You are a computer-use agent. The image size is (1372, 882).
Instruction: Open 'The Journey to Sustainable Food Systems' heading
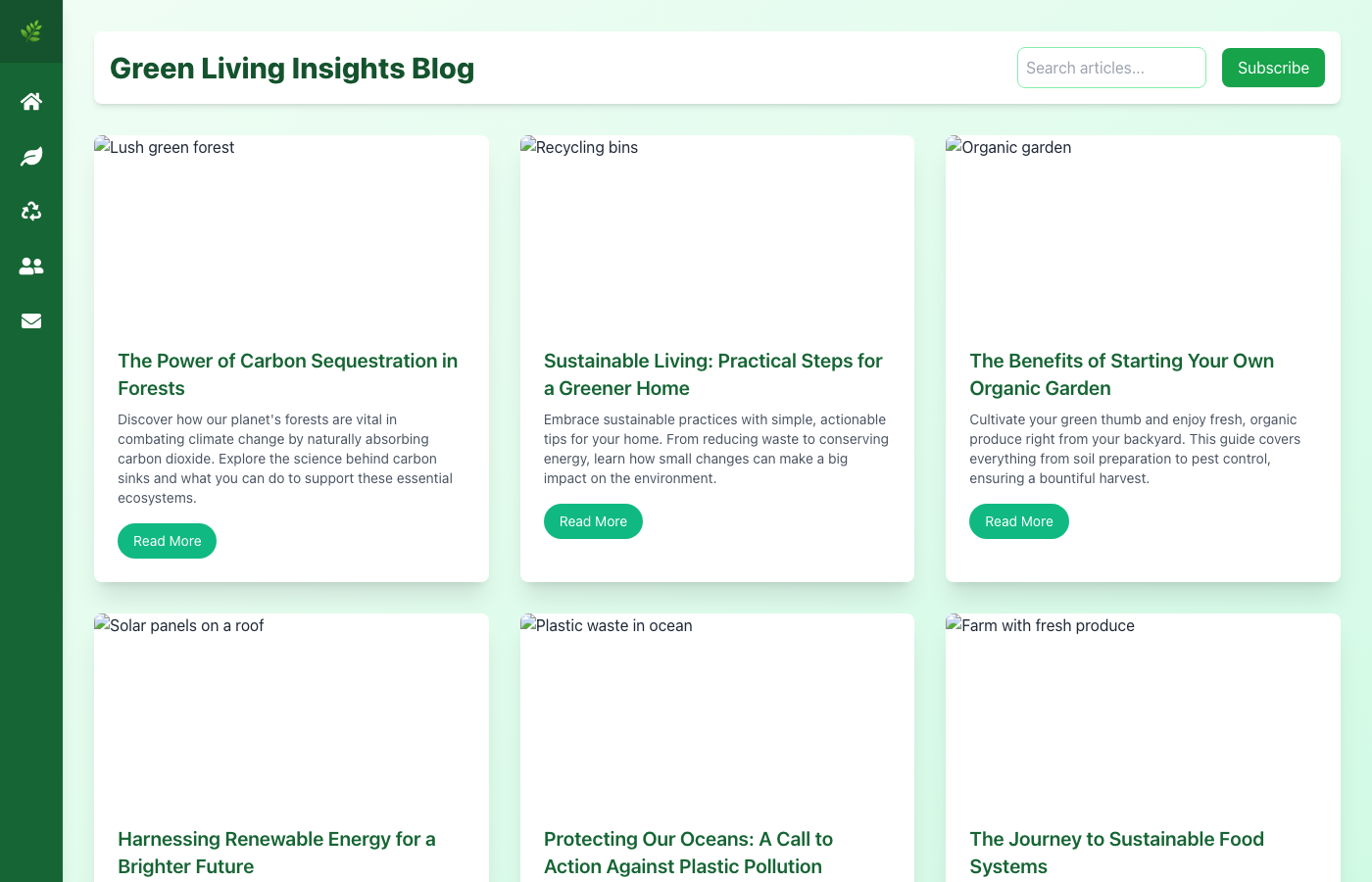click(1116, 852)
